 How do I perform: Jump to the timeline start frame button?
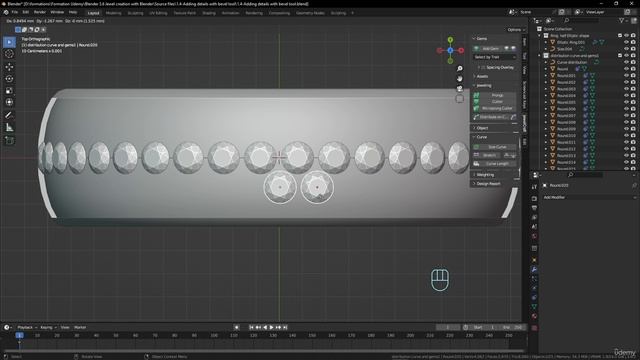coord(251,327)
